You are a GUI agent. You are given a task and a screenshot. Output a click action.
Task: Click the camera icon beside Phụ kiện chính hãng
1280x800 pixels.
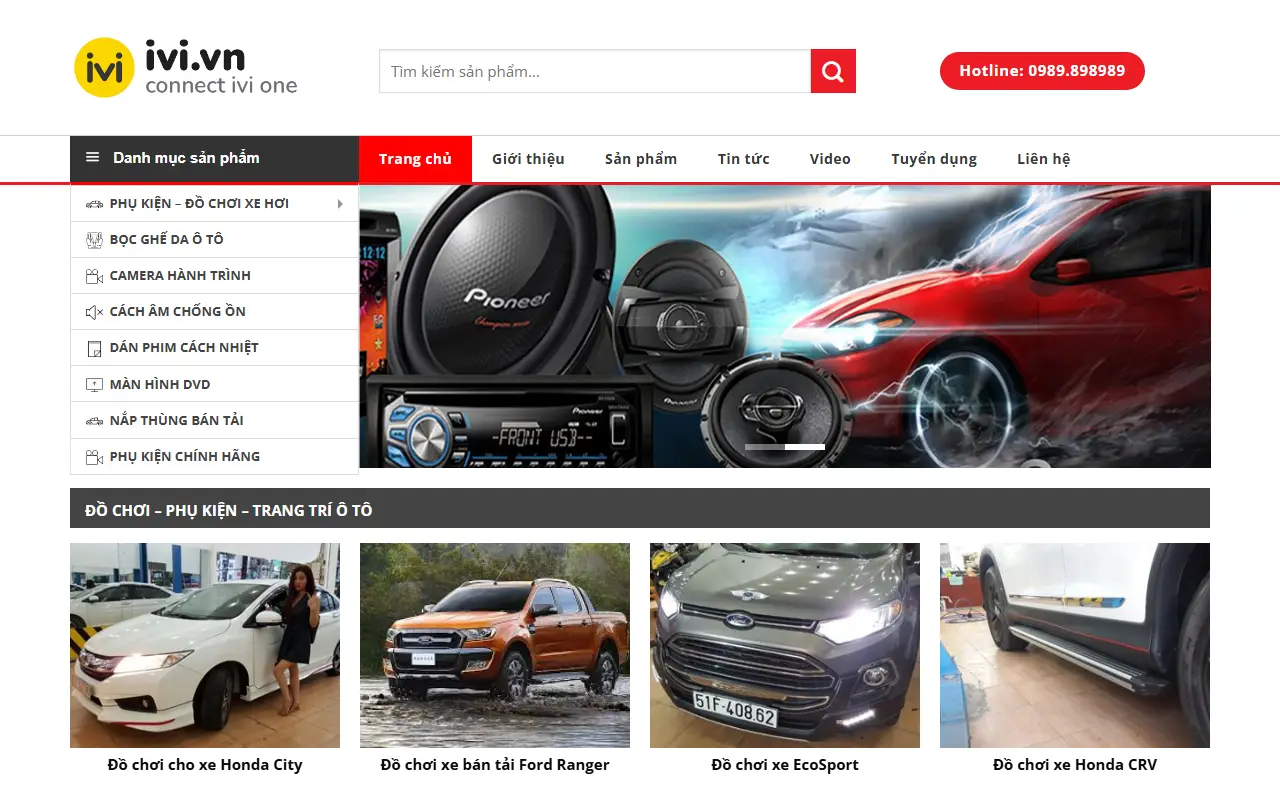click(94, 457)
